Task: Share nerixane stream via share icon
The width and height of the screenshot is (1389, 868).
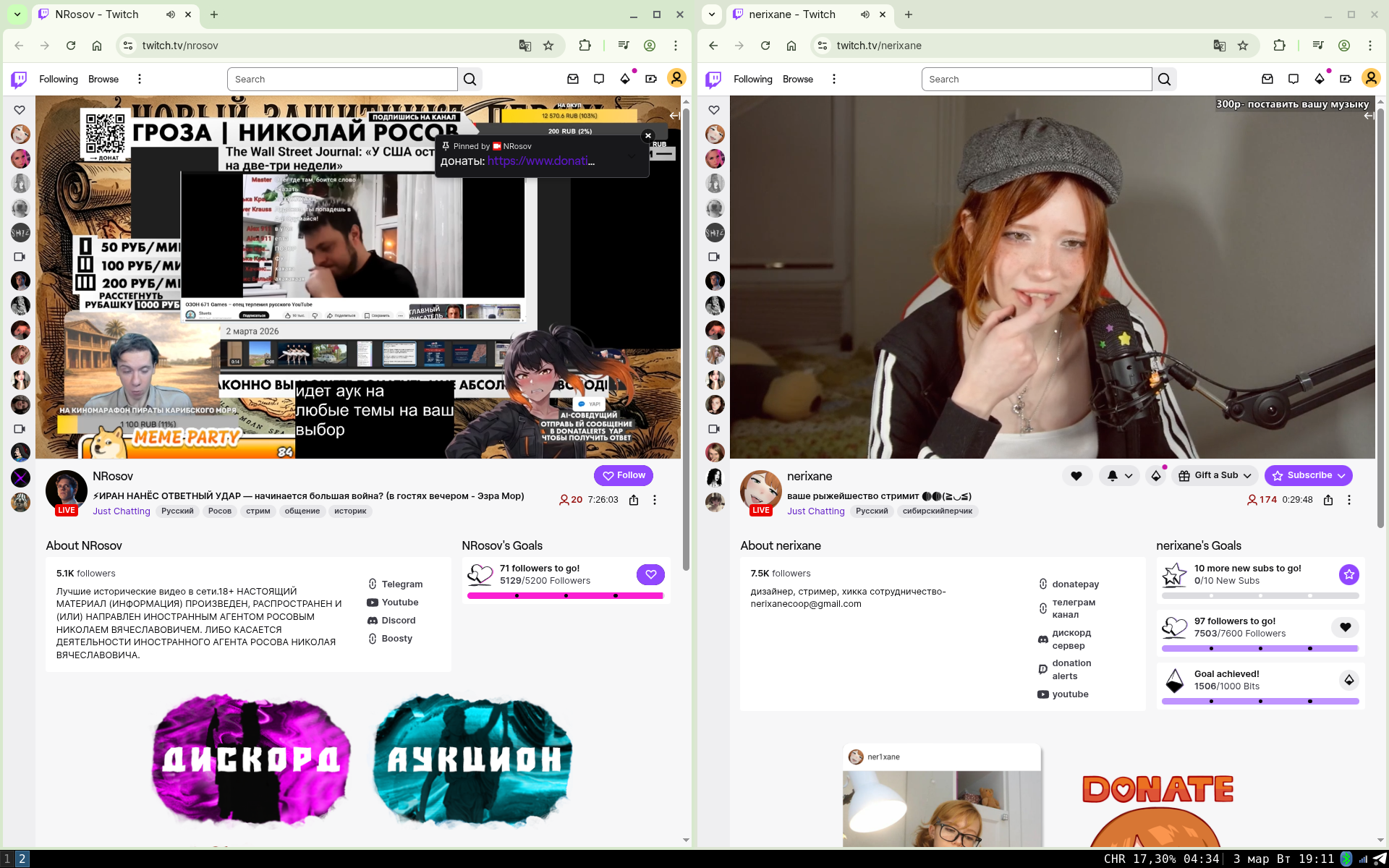Action: coord(1328,500)
